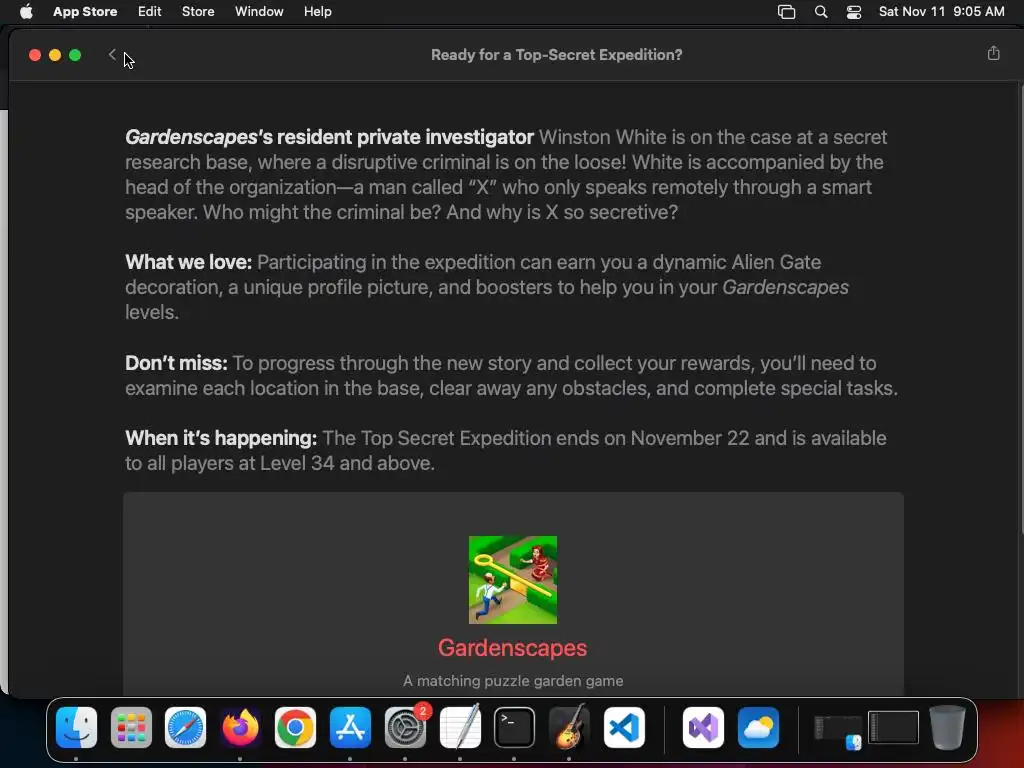Viewport: 1024px width, 768px height.
Task: Open System Settings from the dock
Action: pos(405,728)
